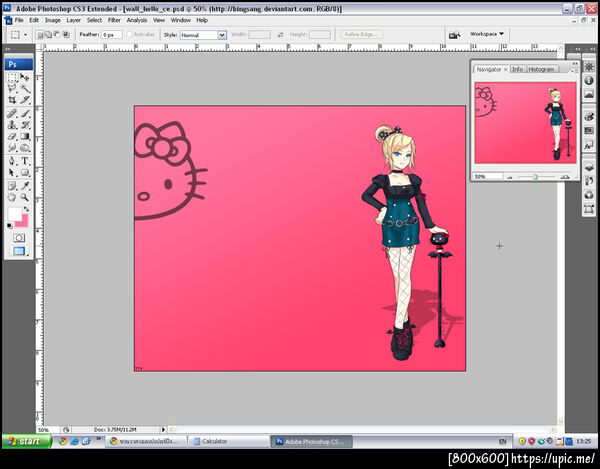
Task: Select the Gradient tool
Action: click(x=25, y=136)
